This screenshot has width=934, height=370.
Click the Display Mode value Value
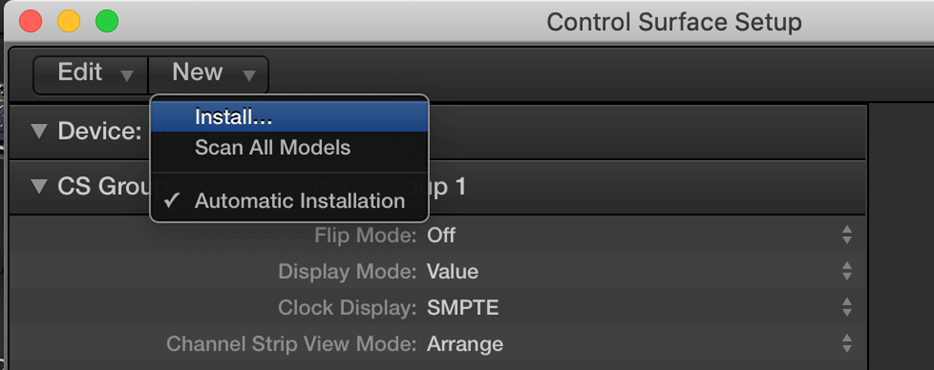(452, 272)
